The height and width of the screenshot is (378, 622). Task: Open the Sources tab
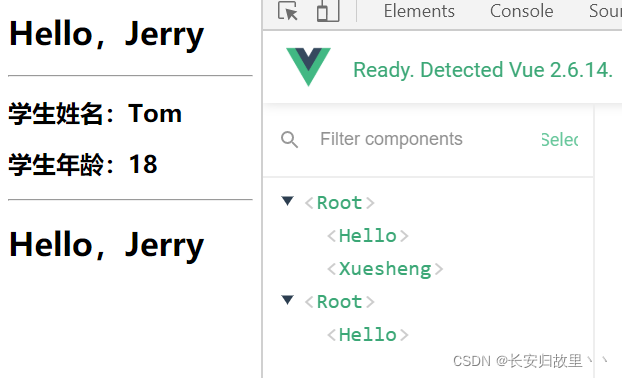point(605,11)
